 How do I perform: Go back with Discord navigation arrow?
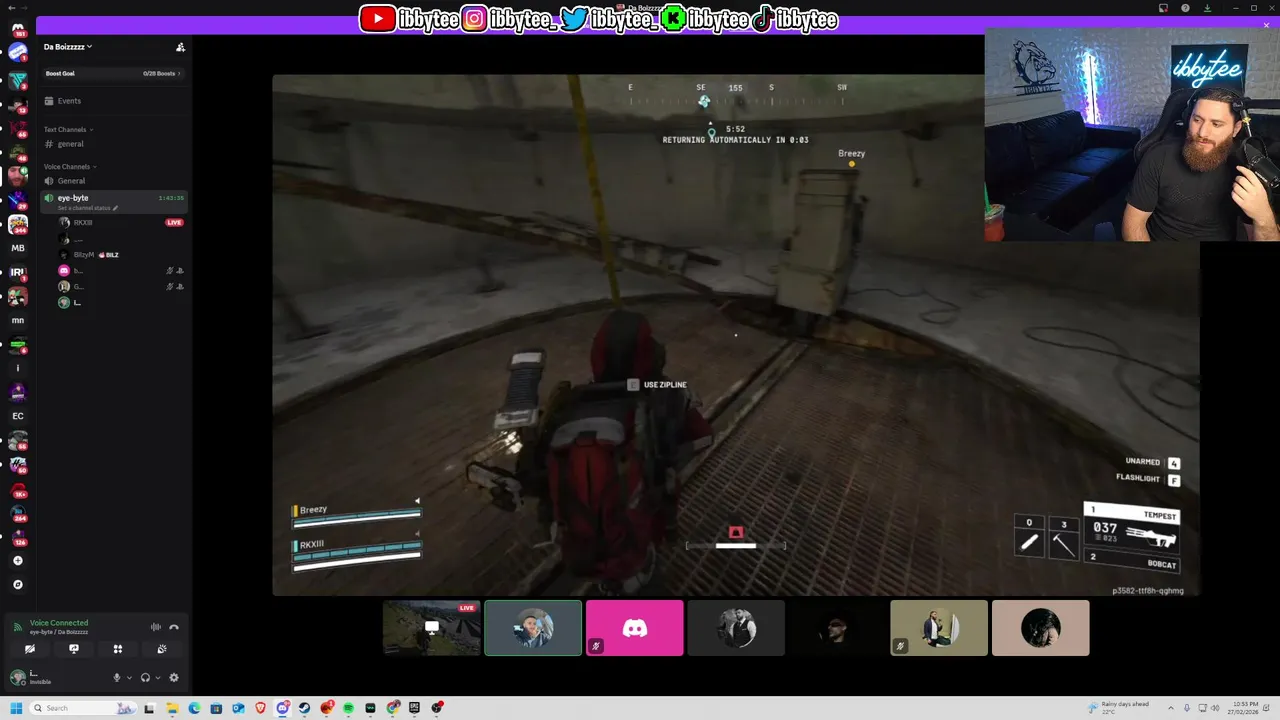(12, 8)
